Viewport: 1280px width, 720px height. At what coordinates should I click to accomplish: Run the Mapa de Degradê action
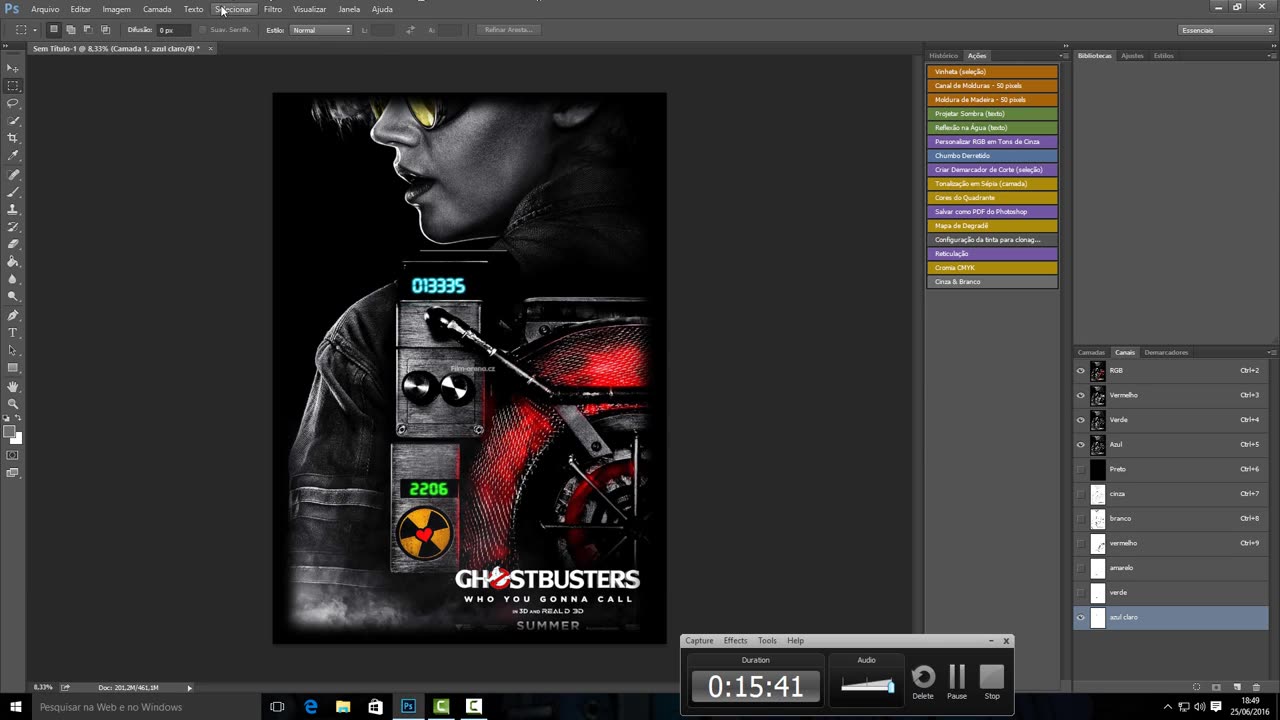(x=992, y=226)
